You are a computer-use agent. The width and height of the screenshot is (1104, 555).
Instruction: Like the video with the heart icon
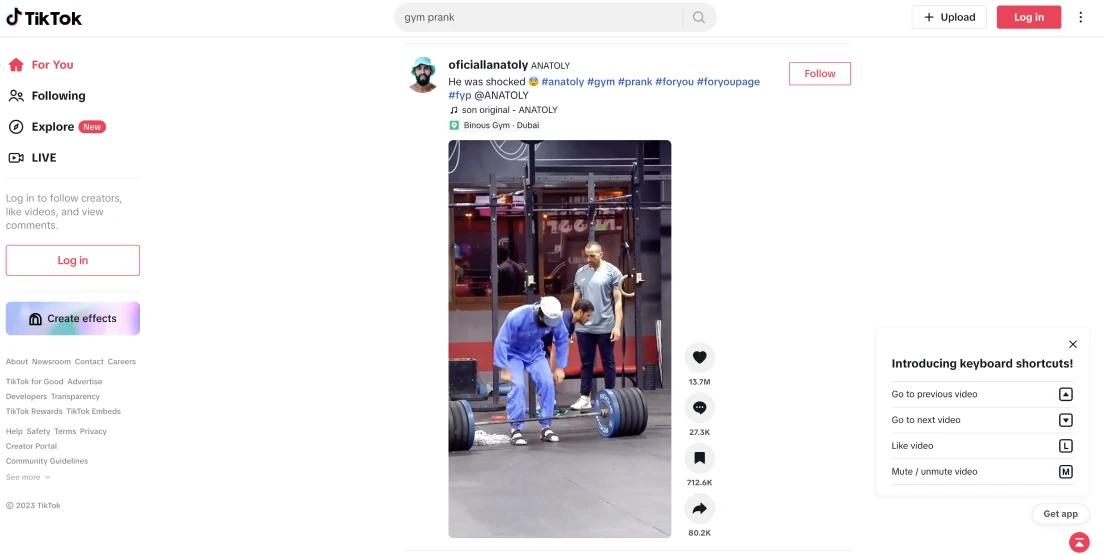click(x=699, y=357)
